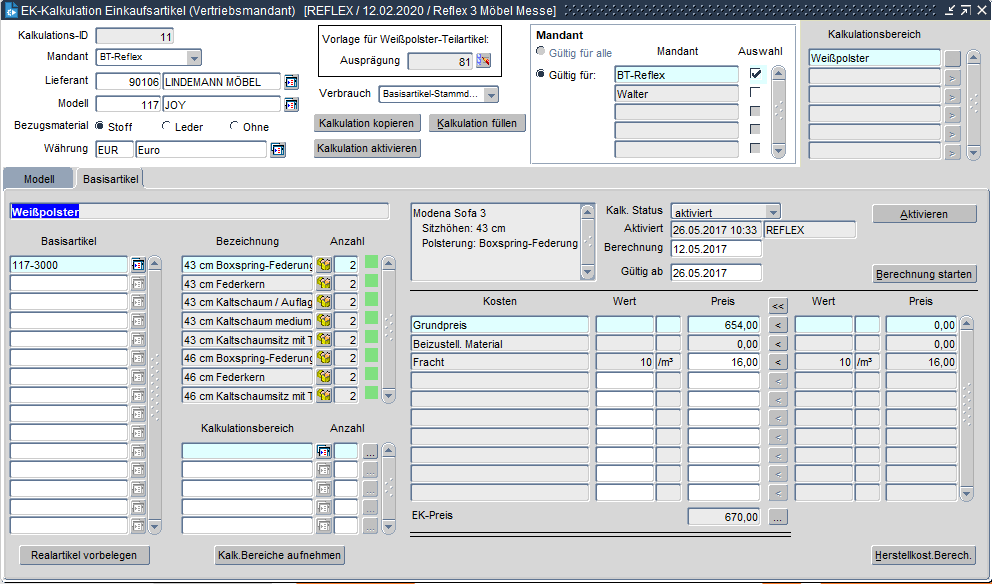Select the Basisartikel tab
The image size is (992, 584).
111,178
